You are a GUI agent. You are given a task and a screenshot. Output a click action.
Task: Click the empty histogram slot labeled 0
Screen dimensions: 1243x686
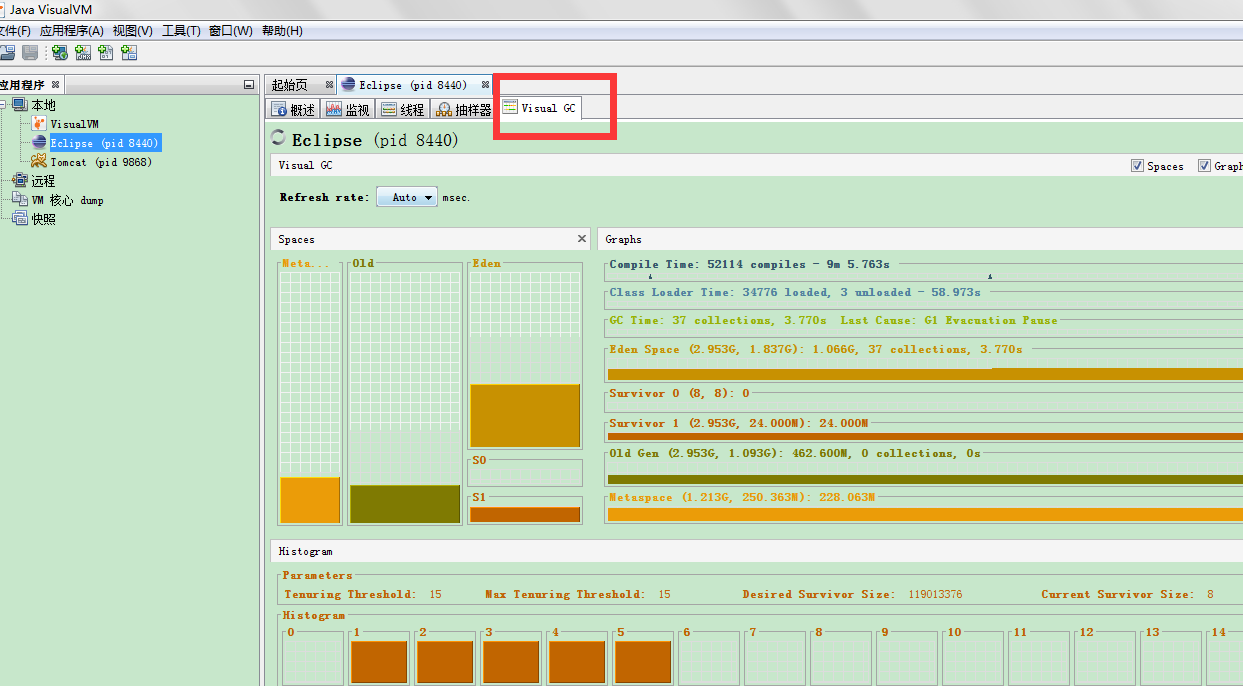click(313, 657)
